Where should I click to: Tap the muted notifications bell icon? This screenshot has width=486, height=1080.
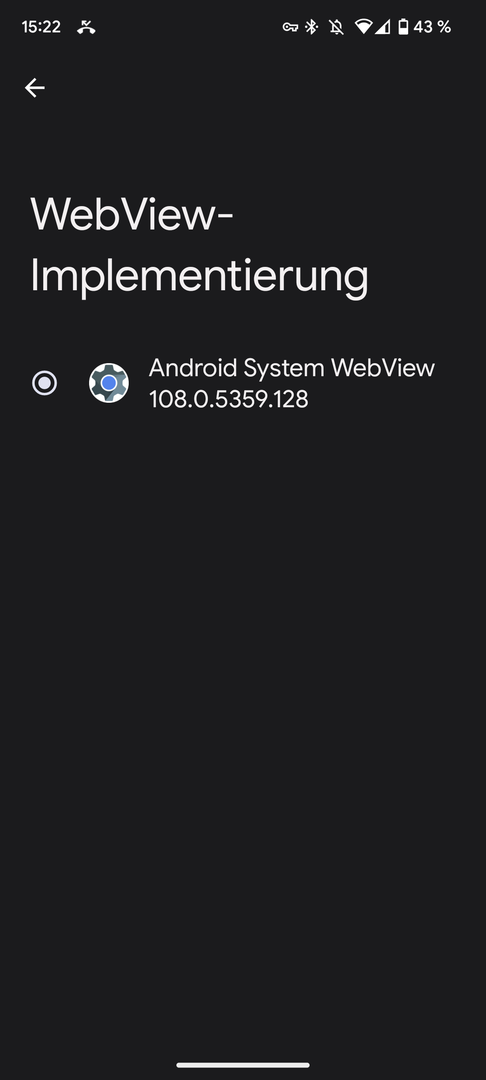[x=336, y=28]
